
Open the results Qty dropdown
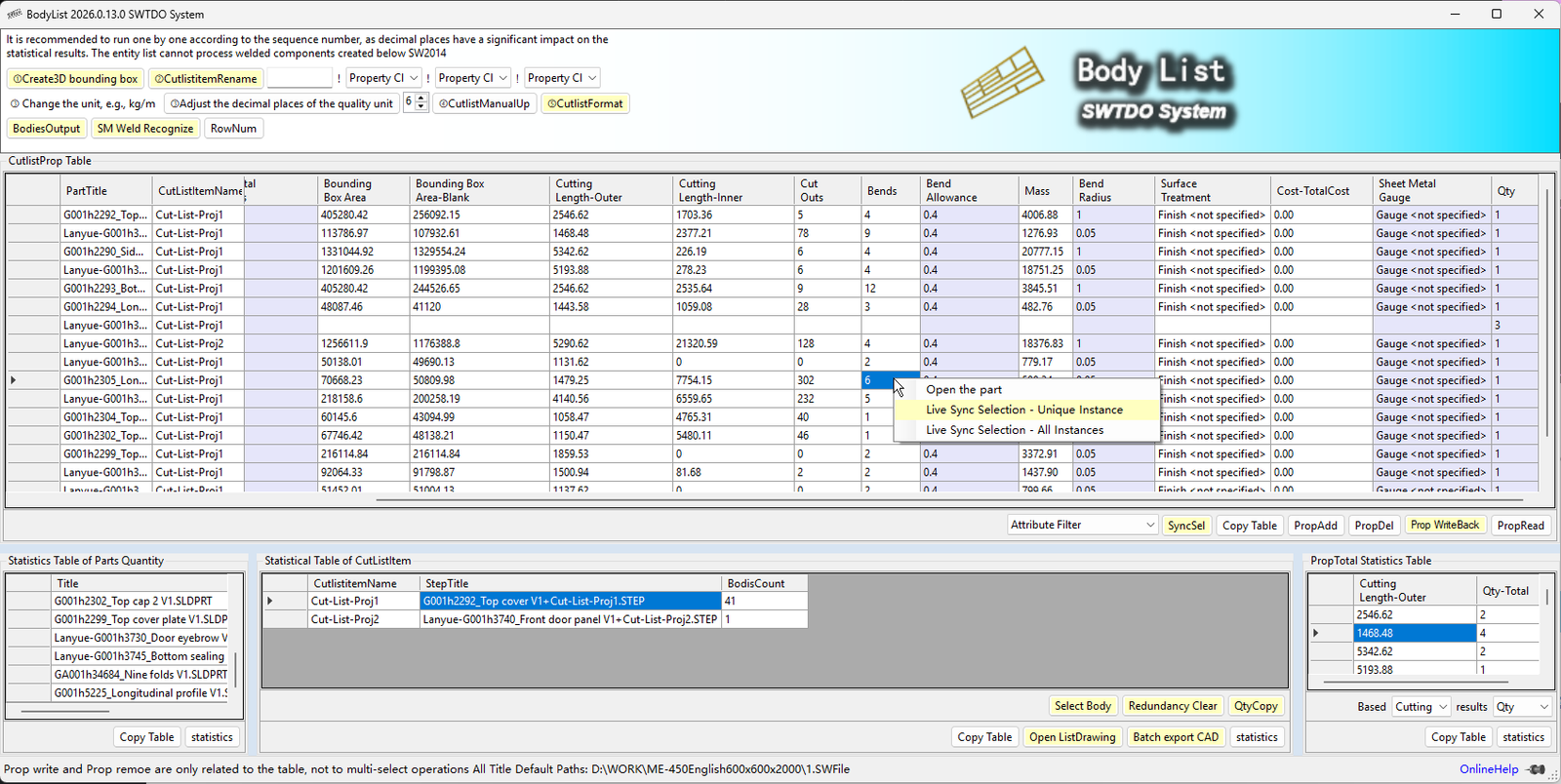1522,707
